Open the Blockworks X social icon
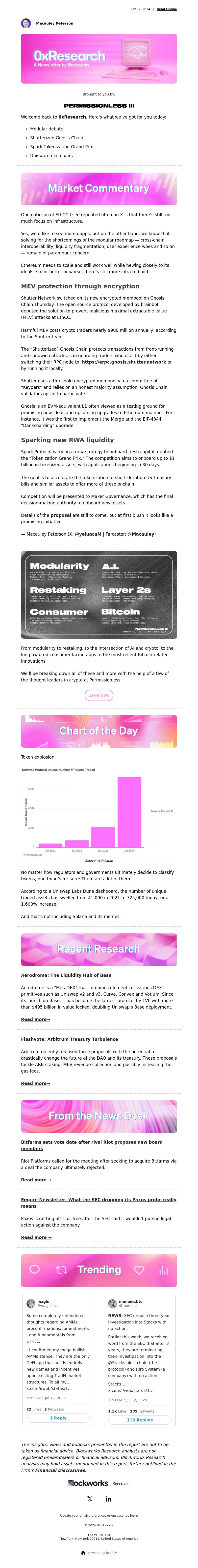Screen dimensions: 198x1568 coord(90,1499)
